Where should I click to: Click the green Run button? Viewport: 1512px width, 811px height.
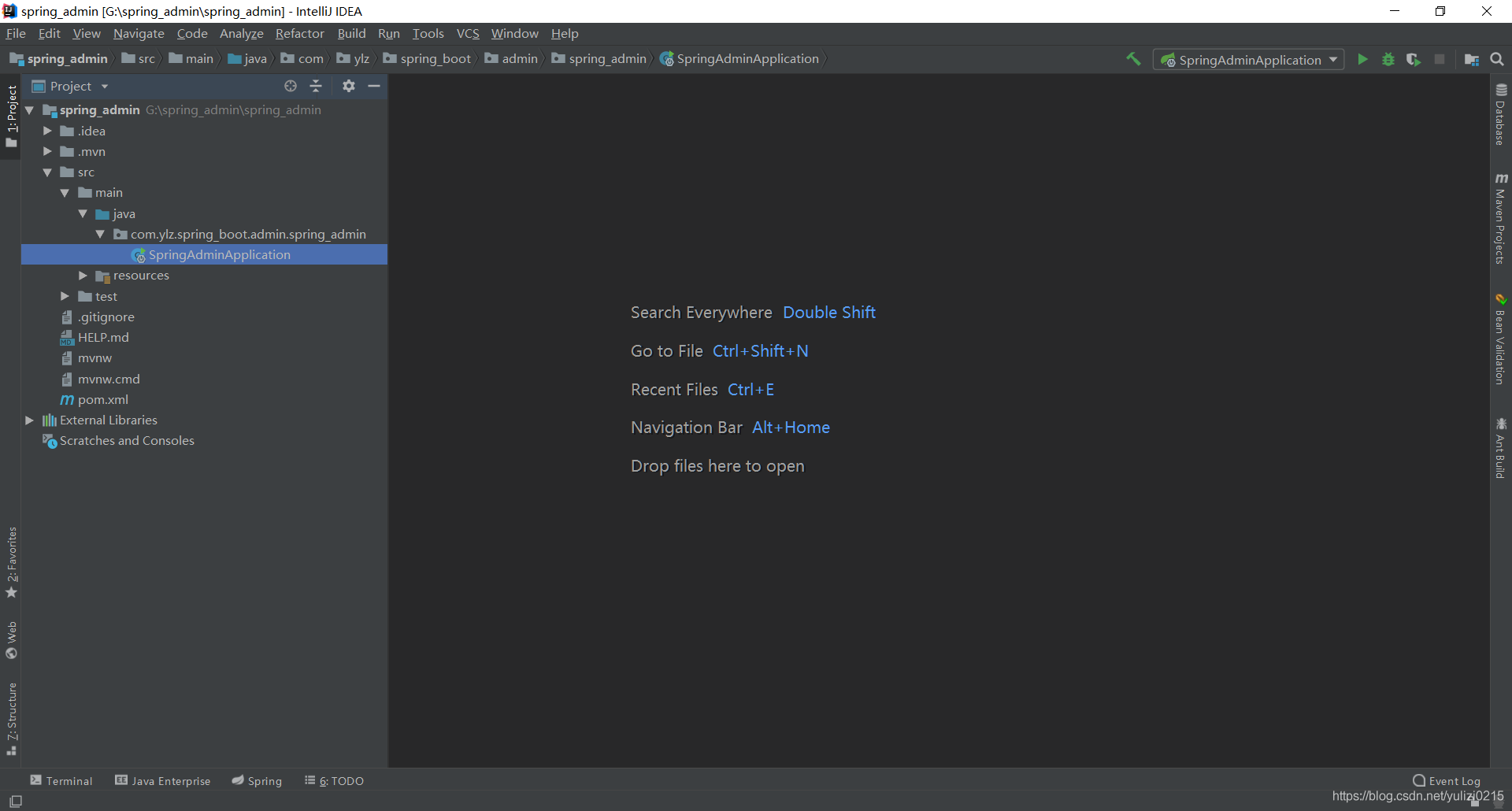tap(1362, 60)
